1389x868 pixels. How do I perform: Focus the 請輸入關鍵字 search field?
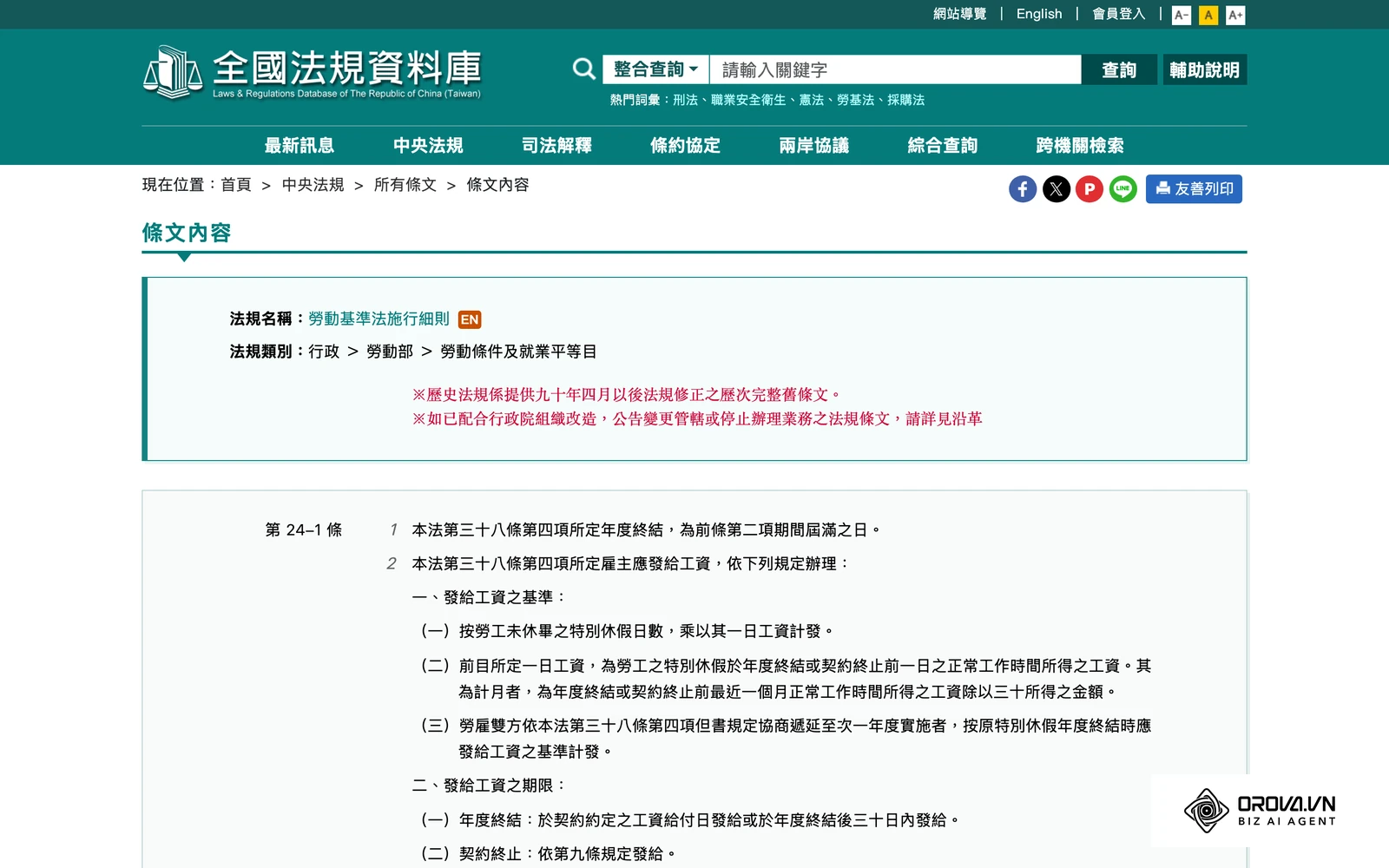(x=895, y=69)
